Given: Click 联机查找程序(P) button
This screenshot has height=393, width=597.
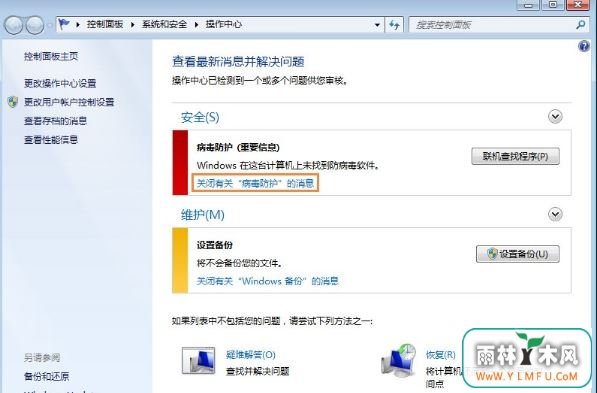Looking at the screenshot, I should (516, 156).
